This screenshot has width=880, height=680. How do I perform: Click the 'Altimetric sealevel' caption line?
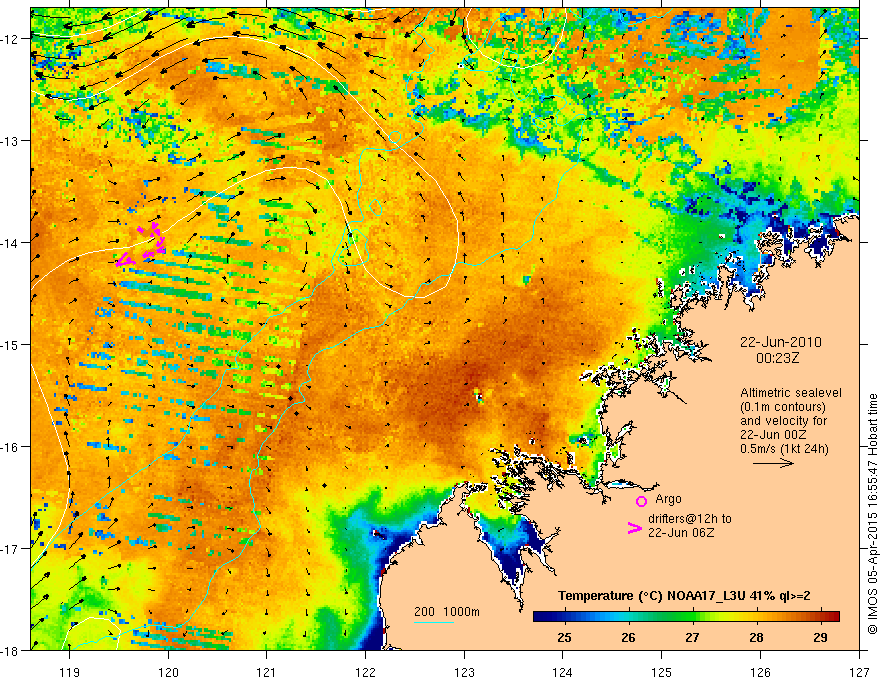click(x=791, y=393)
